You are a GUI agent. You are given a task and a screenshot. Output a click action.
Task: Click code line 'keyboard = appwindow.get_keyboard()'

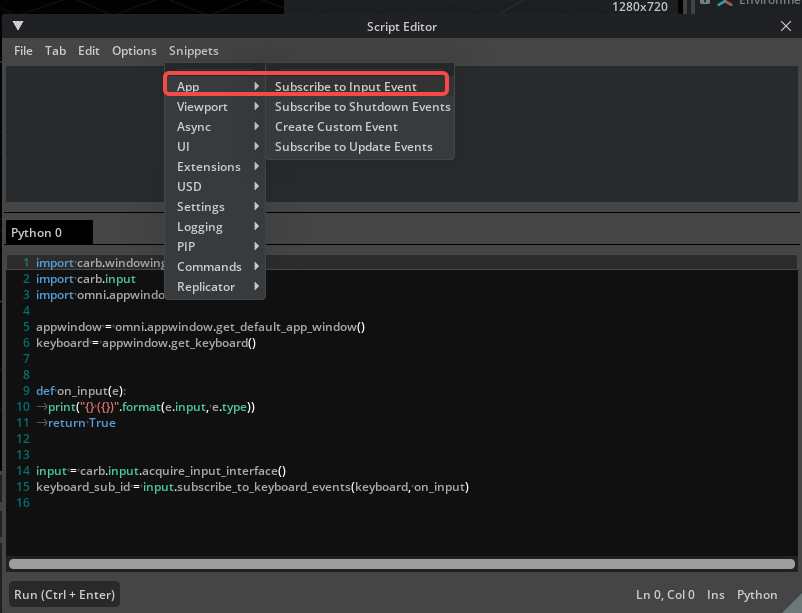[146, 343]
